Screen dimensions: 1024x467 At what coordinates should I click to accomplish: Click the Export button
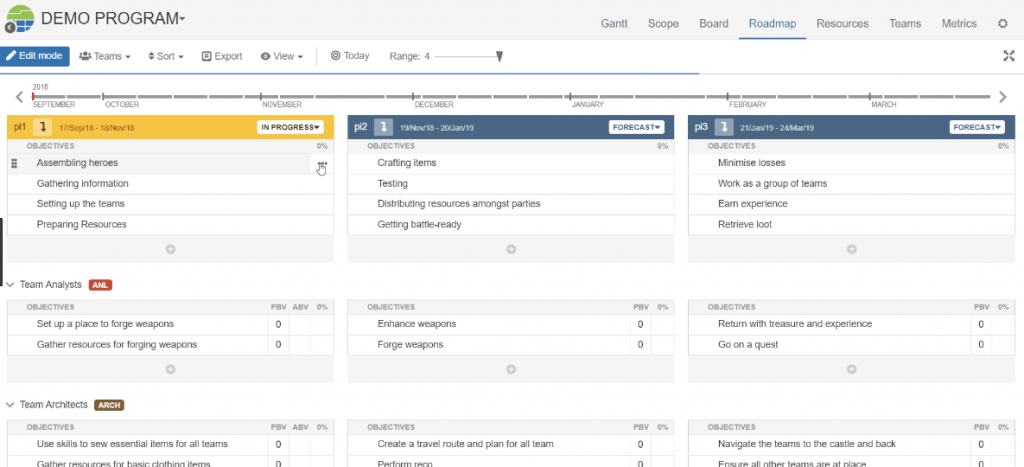[222, 56]
